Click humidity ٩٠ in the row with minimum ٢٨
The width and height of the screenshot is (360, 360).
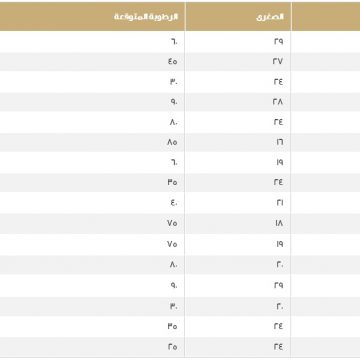pyautogui.click(x=174, y=102)
